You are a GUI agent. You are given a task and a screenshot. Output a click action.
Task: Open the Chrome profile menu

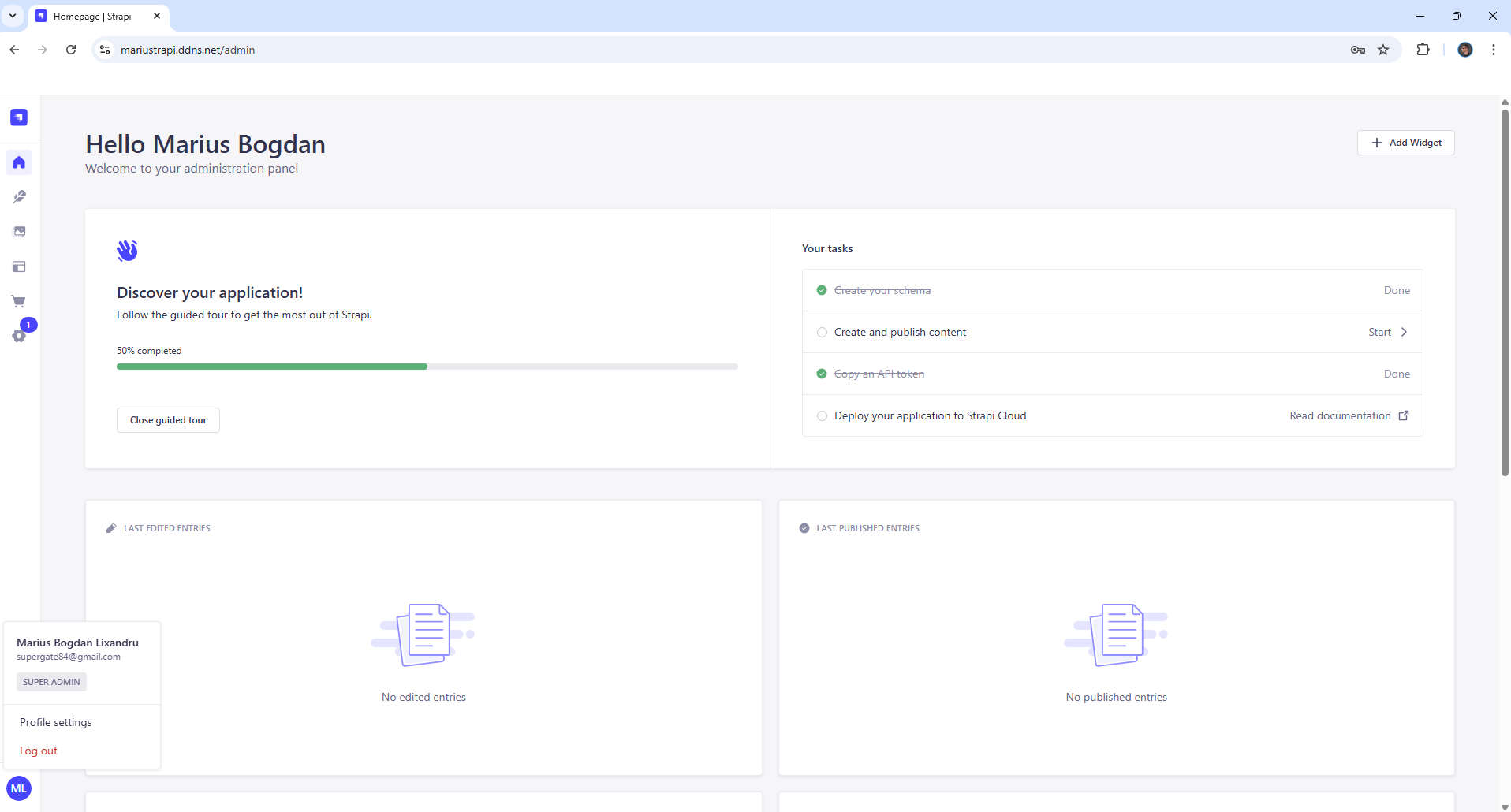[1465, 50]
